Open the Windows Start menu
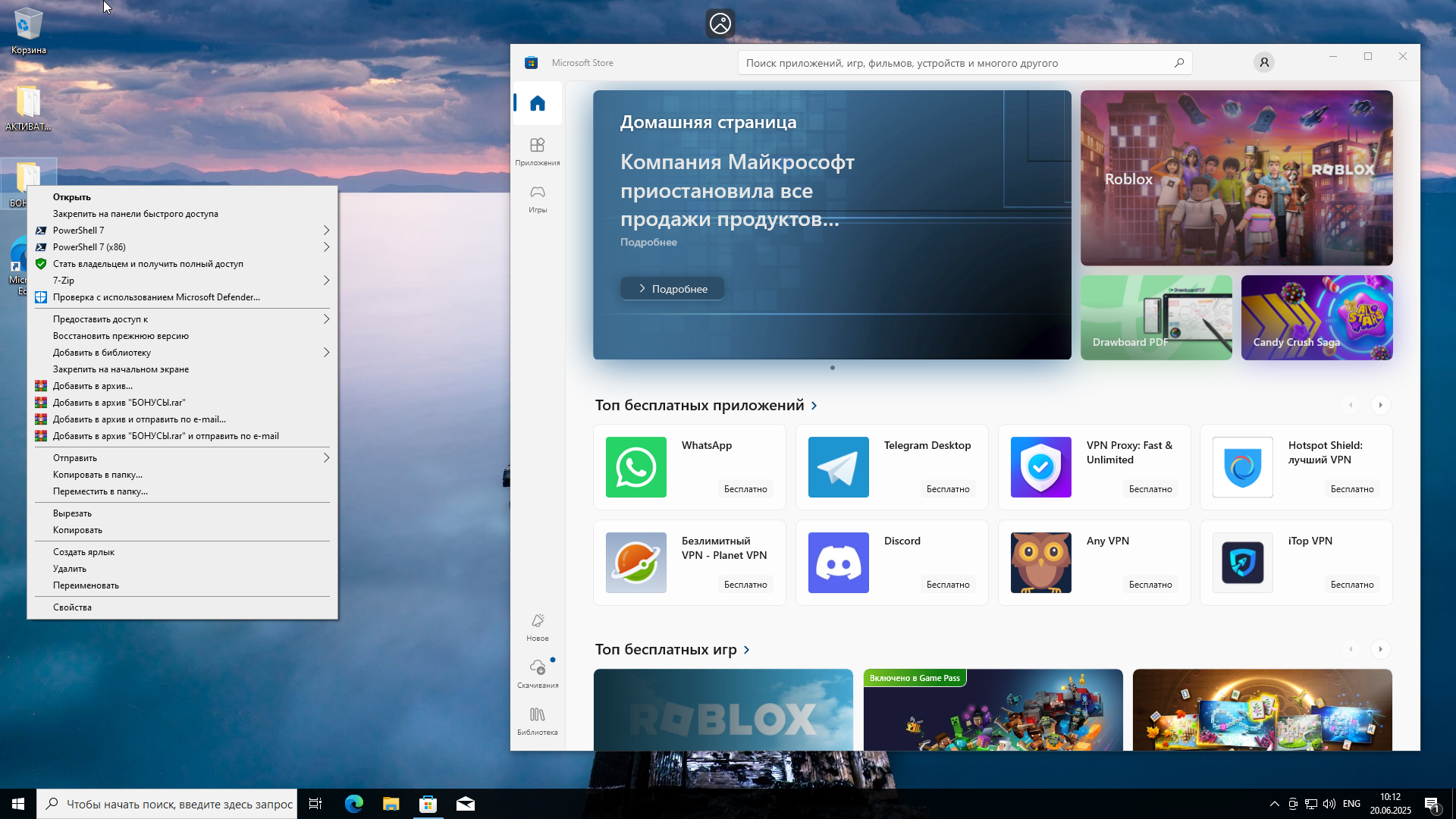 click(x=18, y=804)
